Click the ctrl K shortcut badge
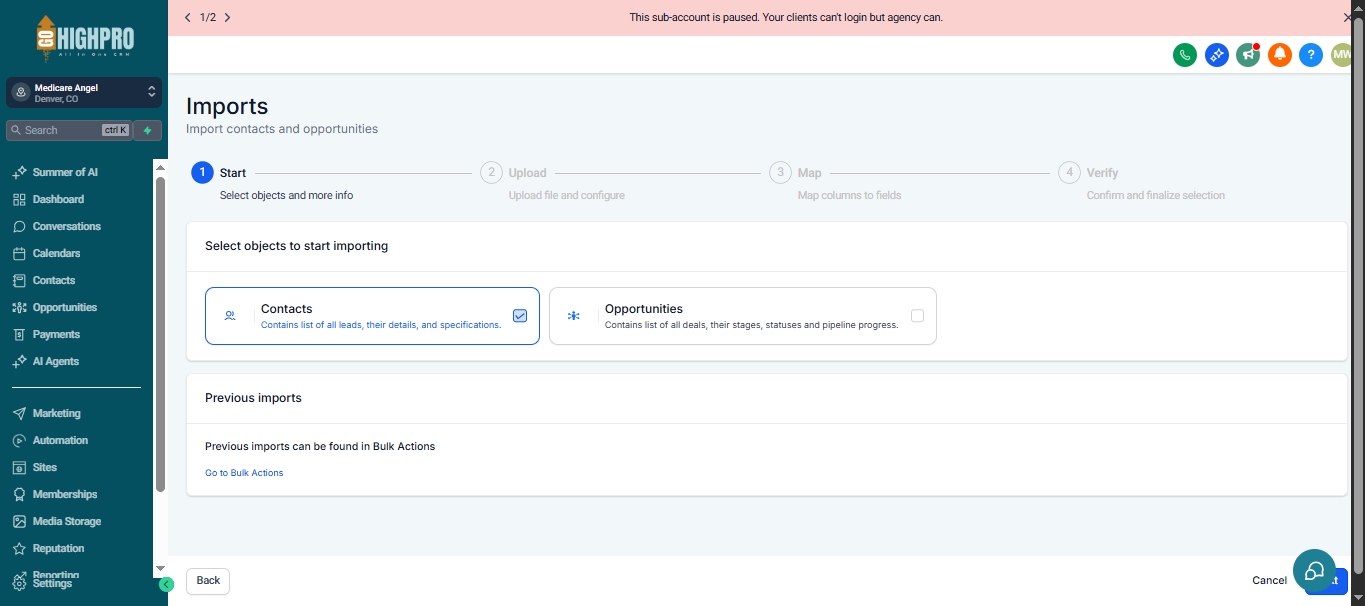The width and height of the screenshot is (1365, 606). (x=116, y=130)
